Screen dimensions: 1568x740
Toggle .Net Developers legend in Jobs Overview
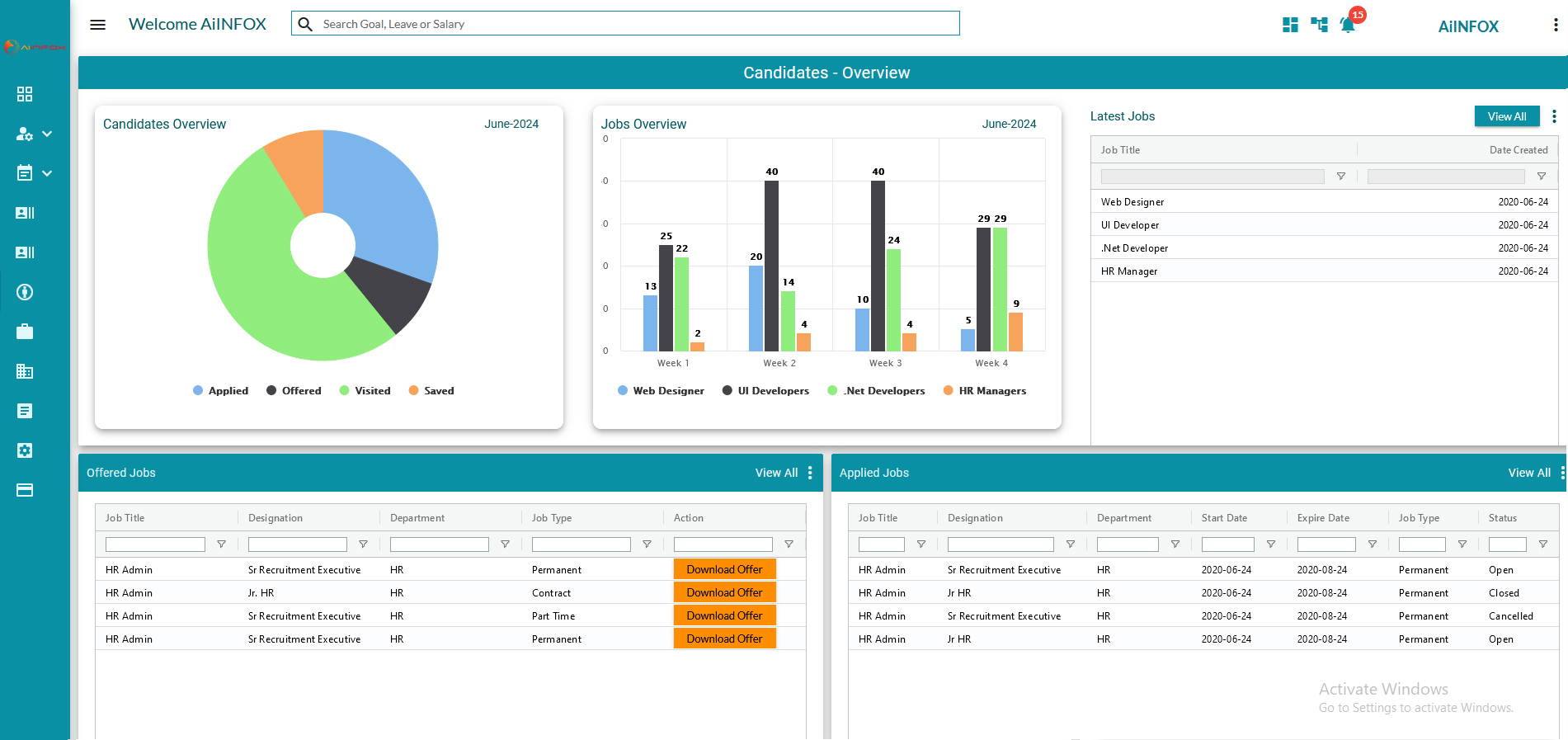(x=876, y=391)
